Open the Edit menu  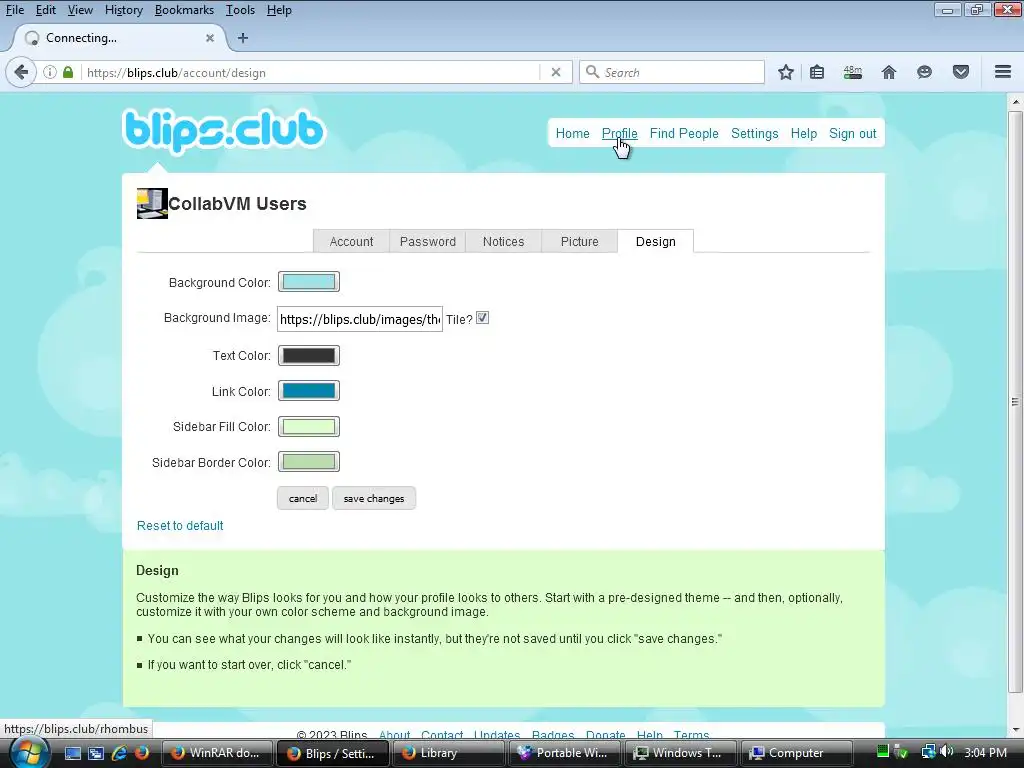46,10
